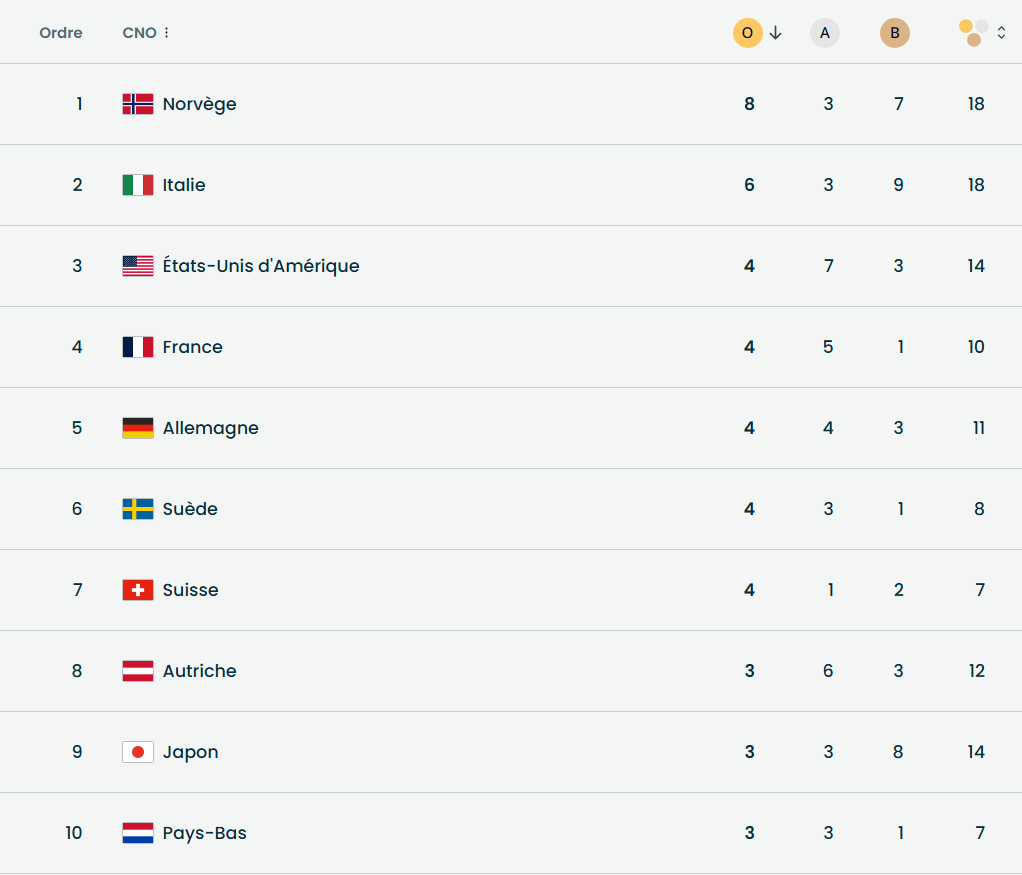
Task: Click the CNO column header label
Action: 139,33
